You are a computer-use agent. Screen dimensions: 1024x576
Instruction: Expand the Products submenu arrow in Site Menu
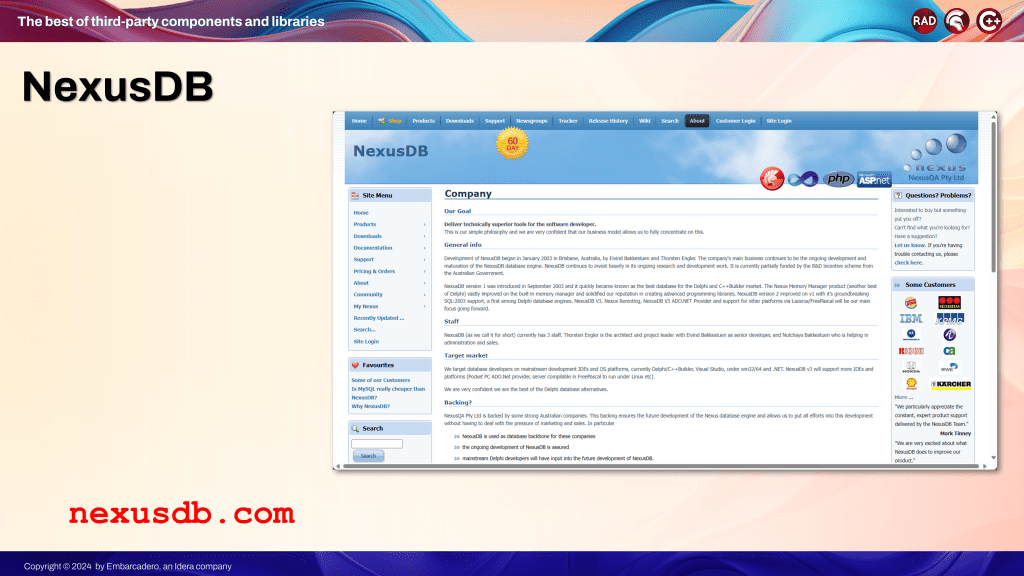click(424, 225)
